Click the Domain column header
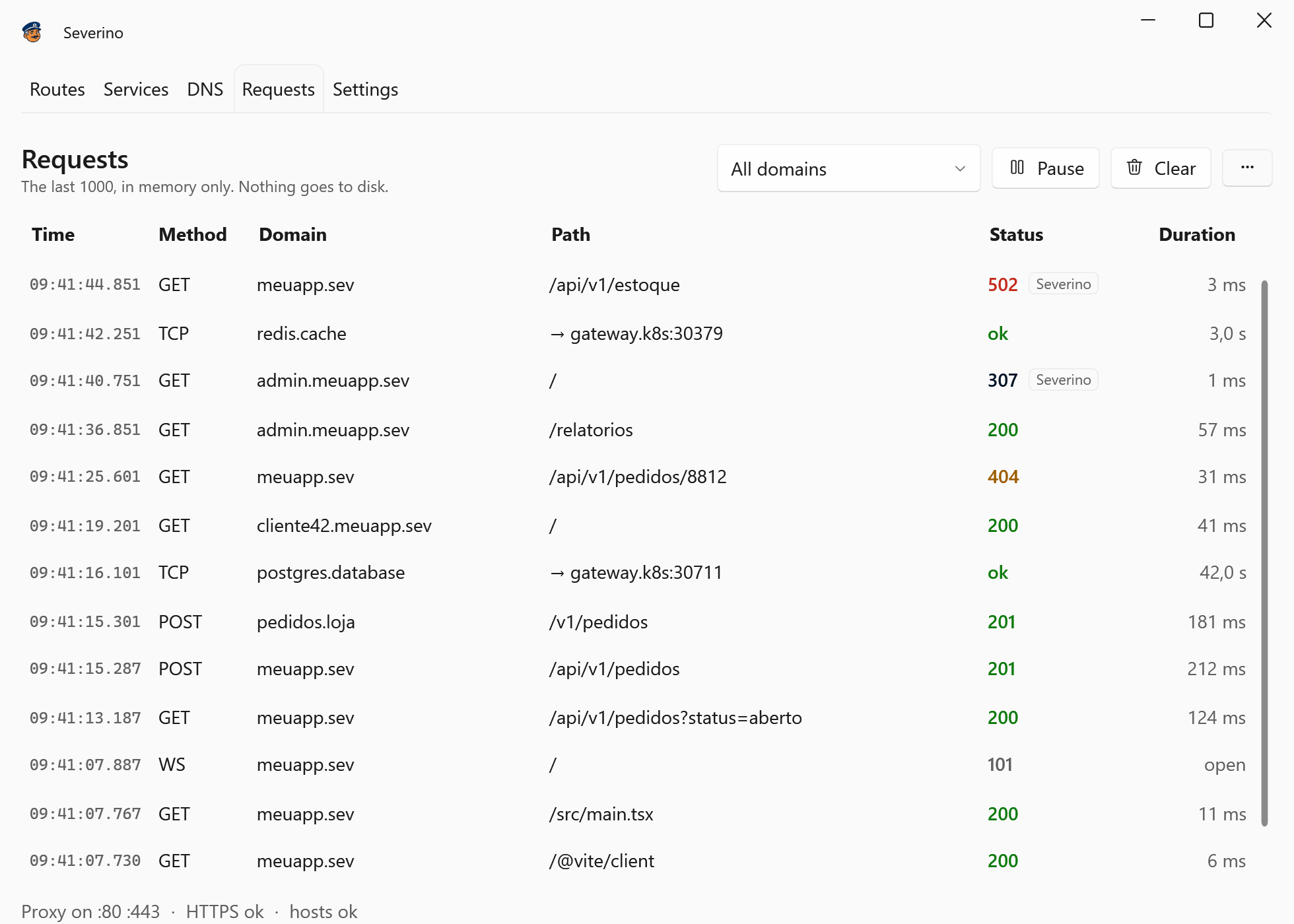 [x=292, y=234]
